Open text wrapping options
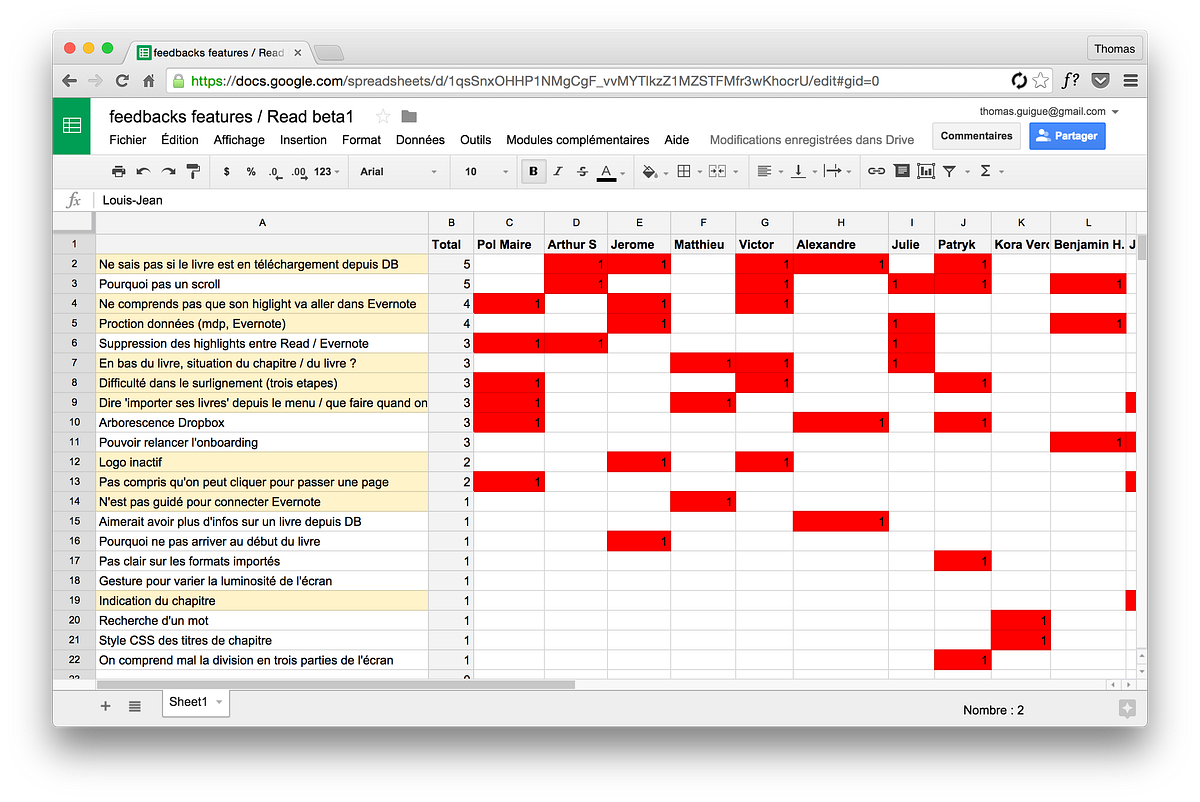The width and height of the screenshot is (1200, 802). click(x=836, y=172)
